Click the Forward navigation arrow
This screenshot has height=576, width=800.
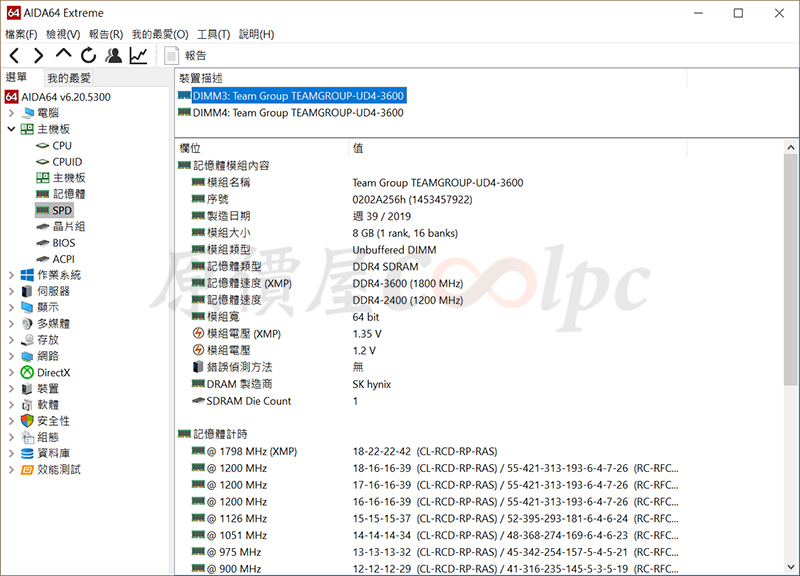[38, 55]
